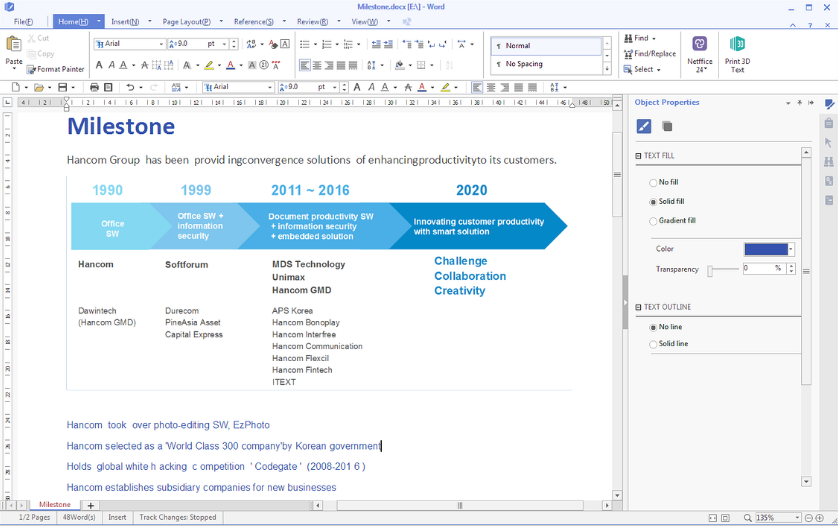Open the Review menu tab
This screenshot has height=526, width=838.
pos(314,21)
